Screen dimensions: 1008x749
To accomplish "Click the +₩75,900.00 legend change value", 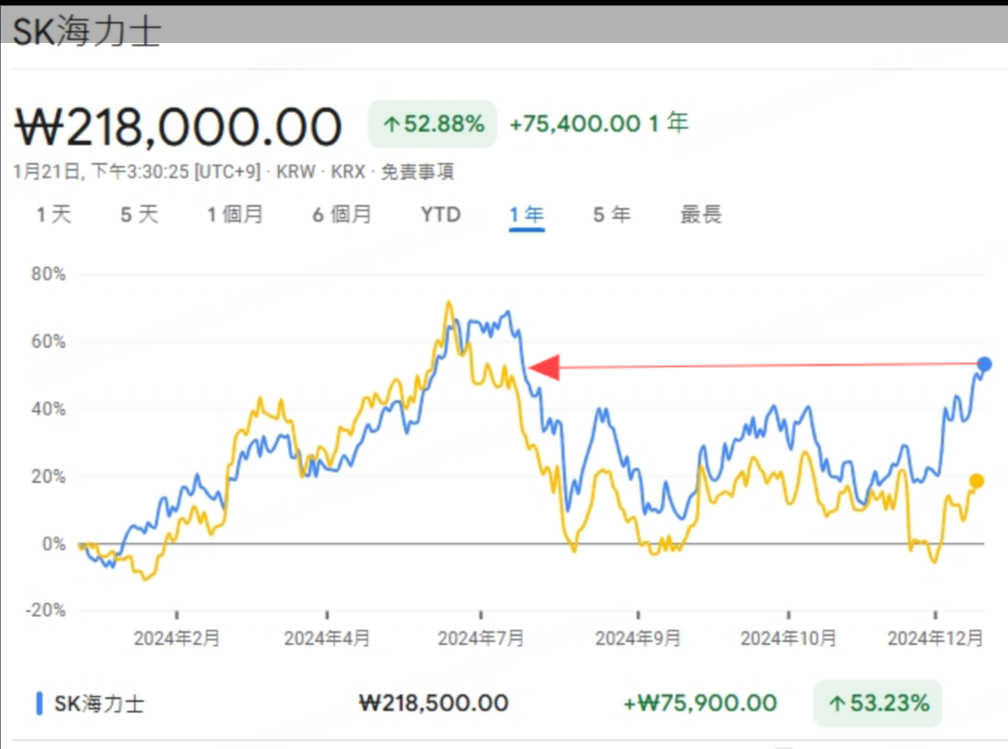I will pos(701,703).
